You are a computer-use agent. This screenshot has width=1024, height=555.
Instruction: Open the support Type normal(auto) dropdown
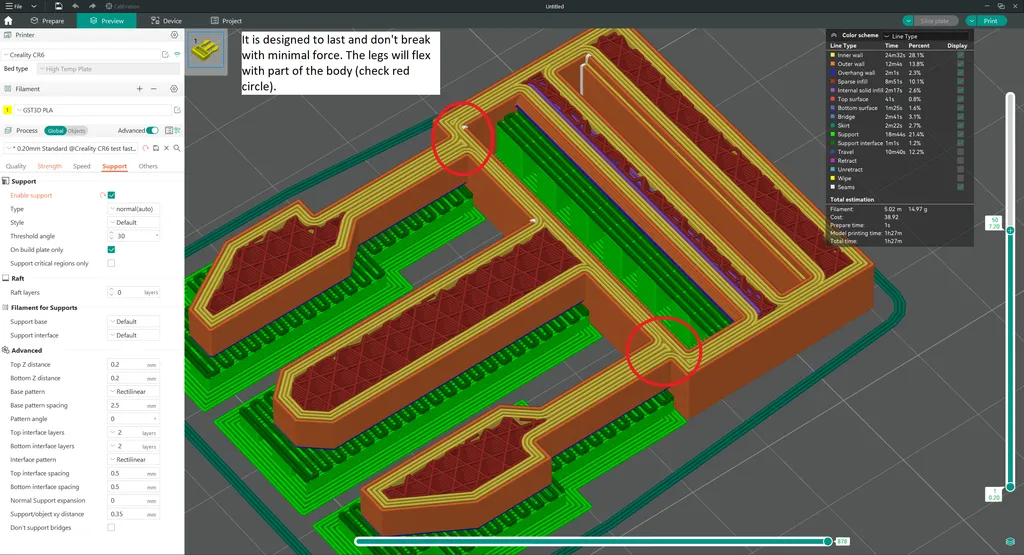tap(134, 209)
